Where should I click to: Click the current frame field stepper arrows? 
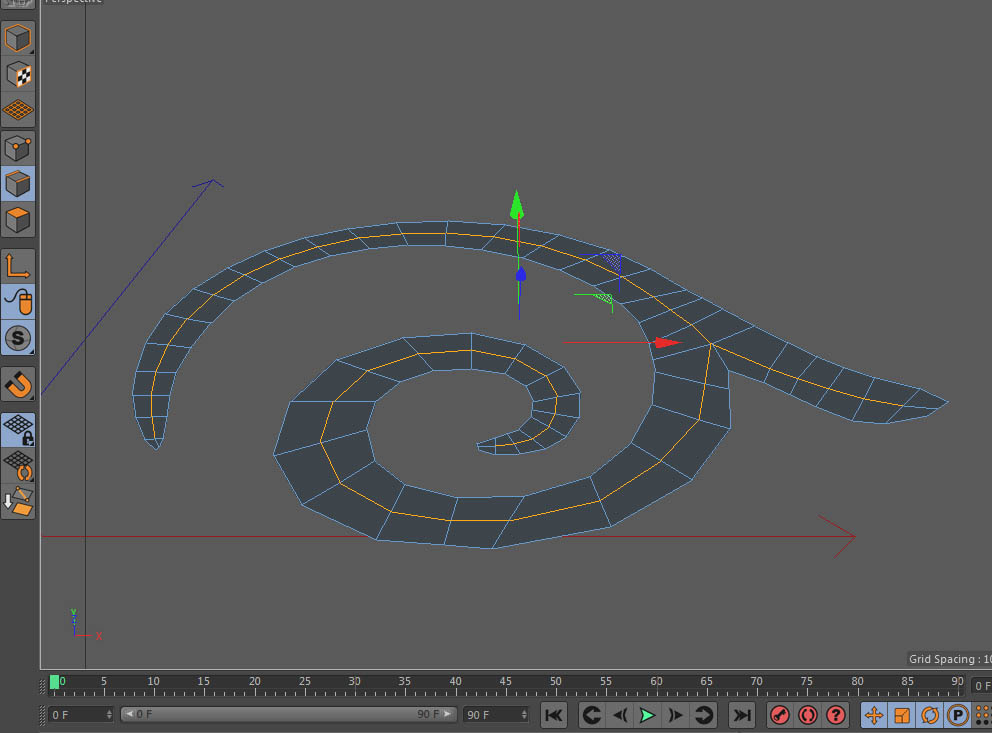click(109, 715)
